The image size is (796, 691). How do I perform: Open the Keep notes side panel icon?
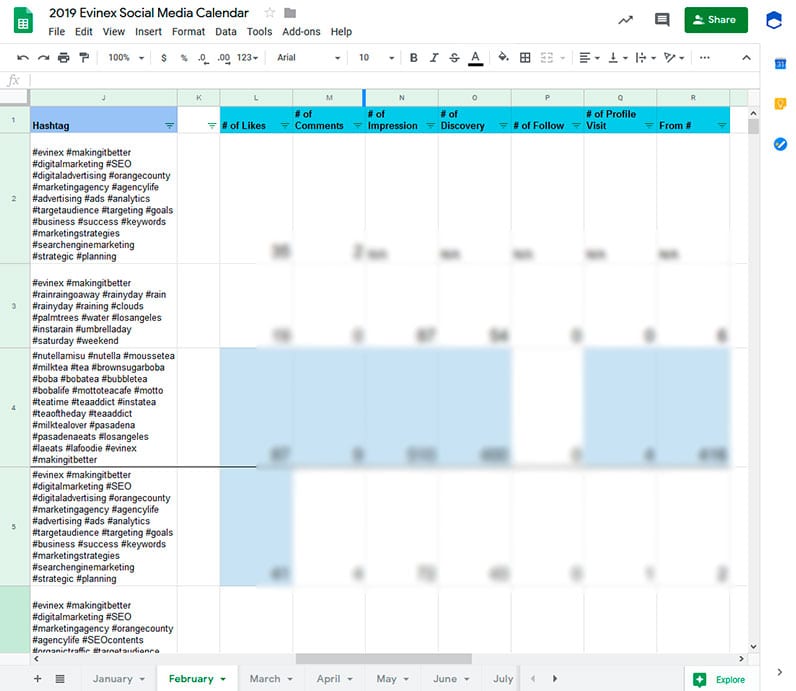[780, 104]
